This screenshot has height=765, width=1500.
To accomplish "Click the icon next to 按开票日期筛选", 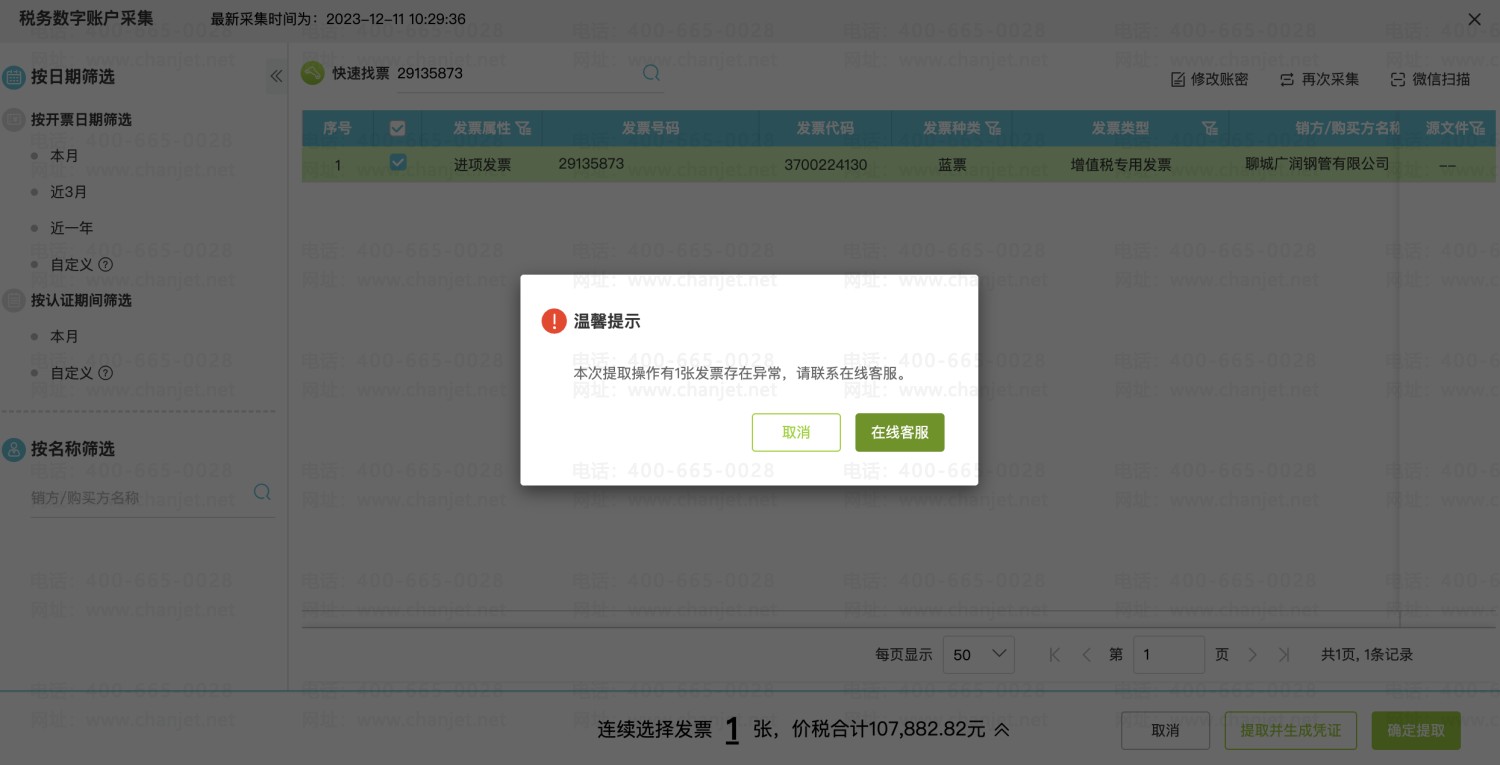I will pyautogui.click(x=14, y=120).
